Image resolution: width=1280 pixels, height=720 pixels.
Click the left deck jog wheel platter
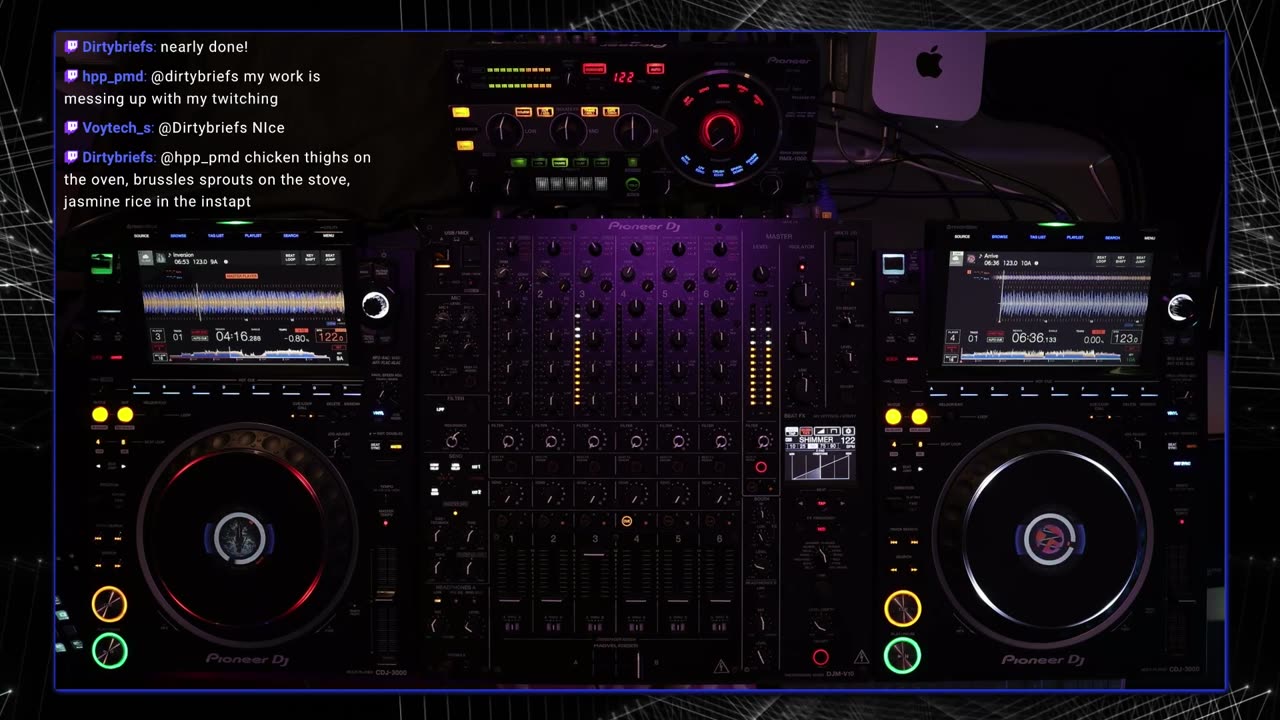pyautogui.click(x=240, y=538)
